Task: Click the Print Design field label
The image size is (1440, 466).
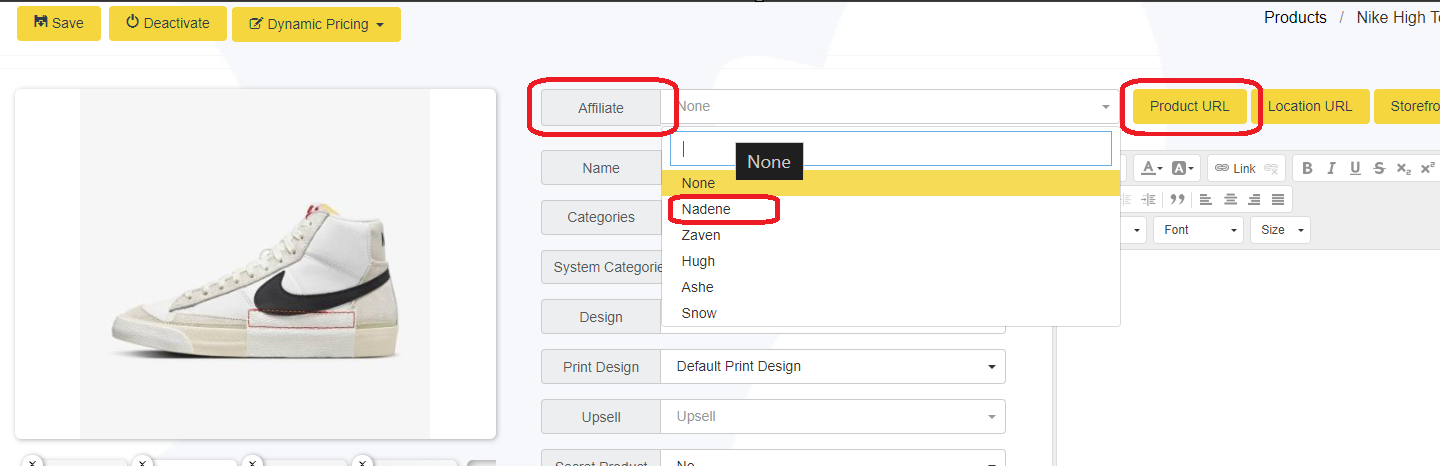Action: click(601, 367)
